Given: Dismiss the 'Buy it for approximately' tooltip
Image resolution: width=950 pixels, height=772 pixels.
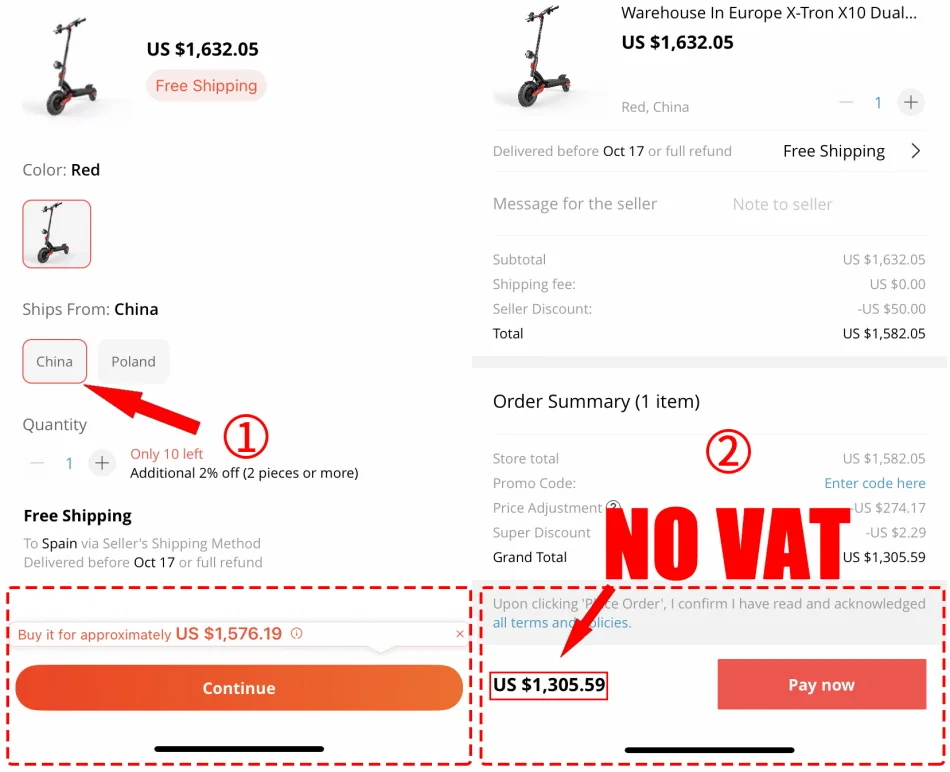Looking at the screenshot, I should 460,634.
